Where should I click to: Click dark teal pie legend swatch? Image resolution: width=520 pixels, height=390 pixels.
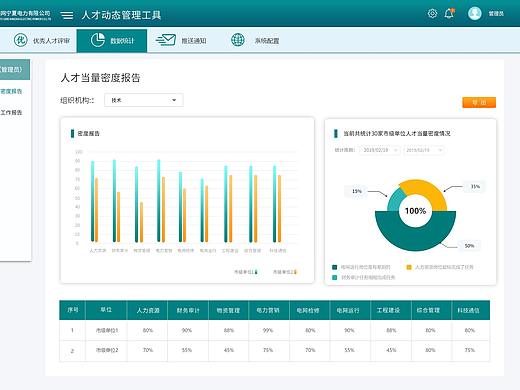[335, 267]
